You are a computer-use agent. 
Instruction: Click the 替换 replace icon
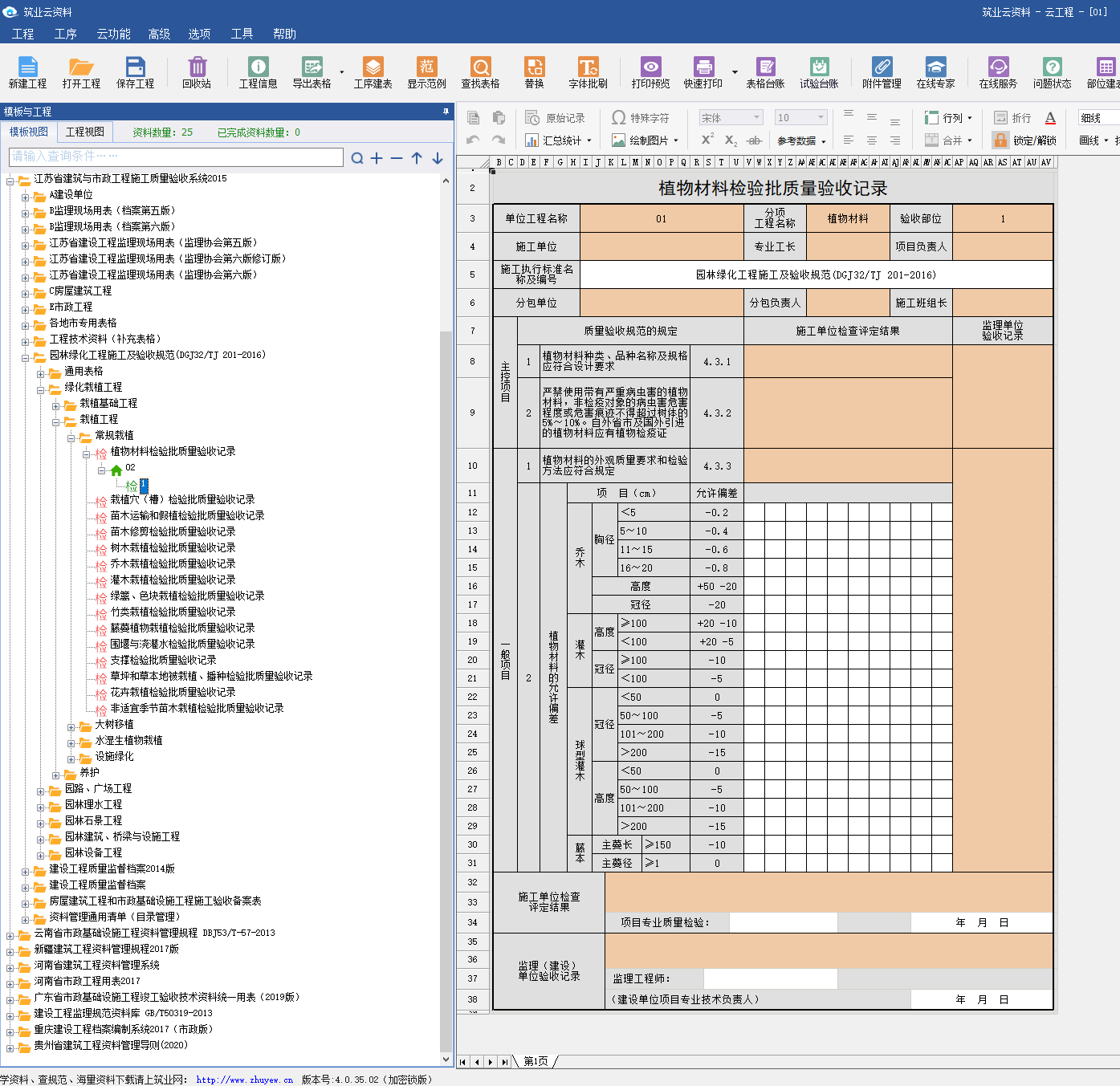point(534,72)
